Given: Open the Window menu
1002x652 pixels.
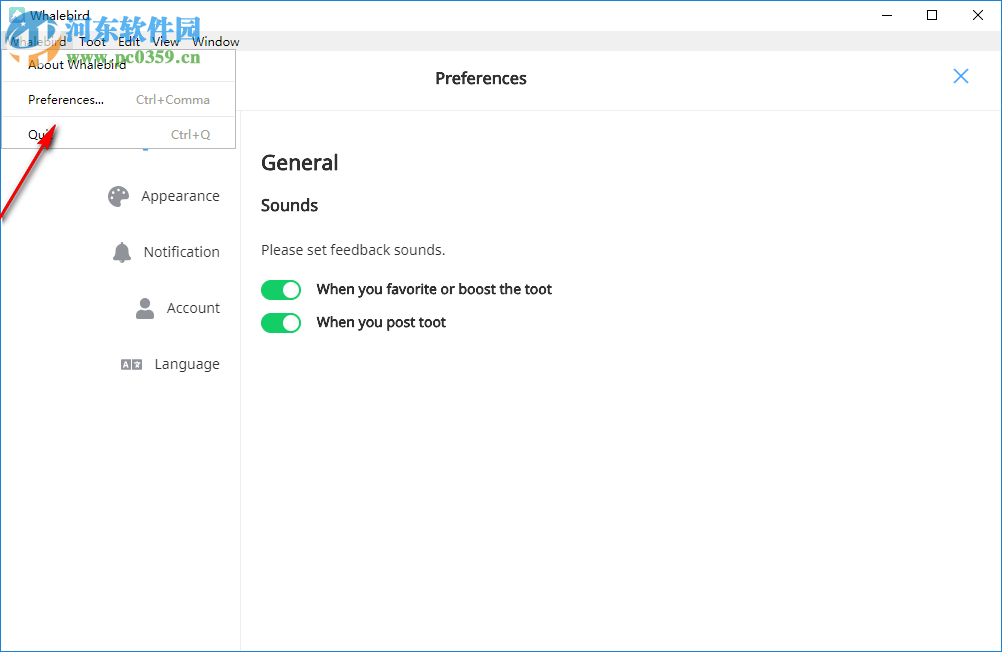Looking at the screenshot, I should click(216, 42).
